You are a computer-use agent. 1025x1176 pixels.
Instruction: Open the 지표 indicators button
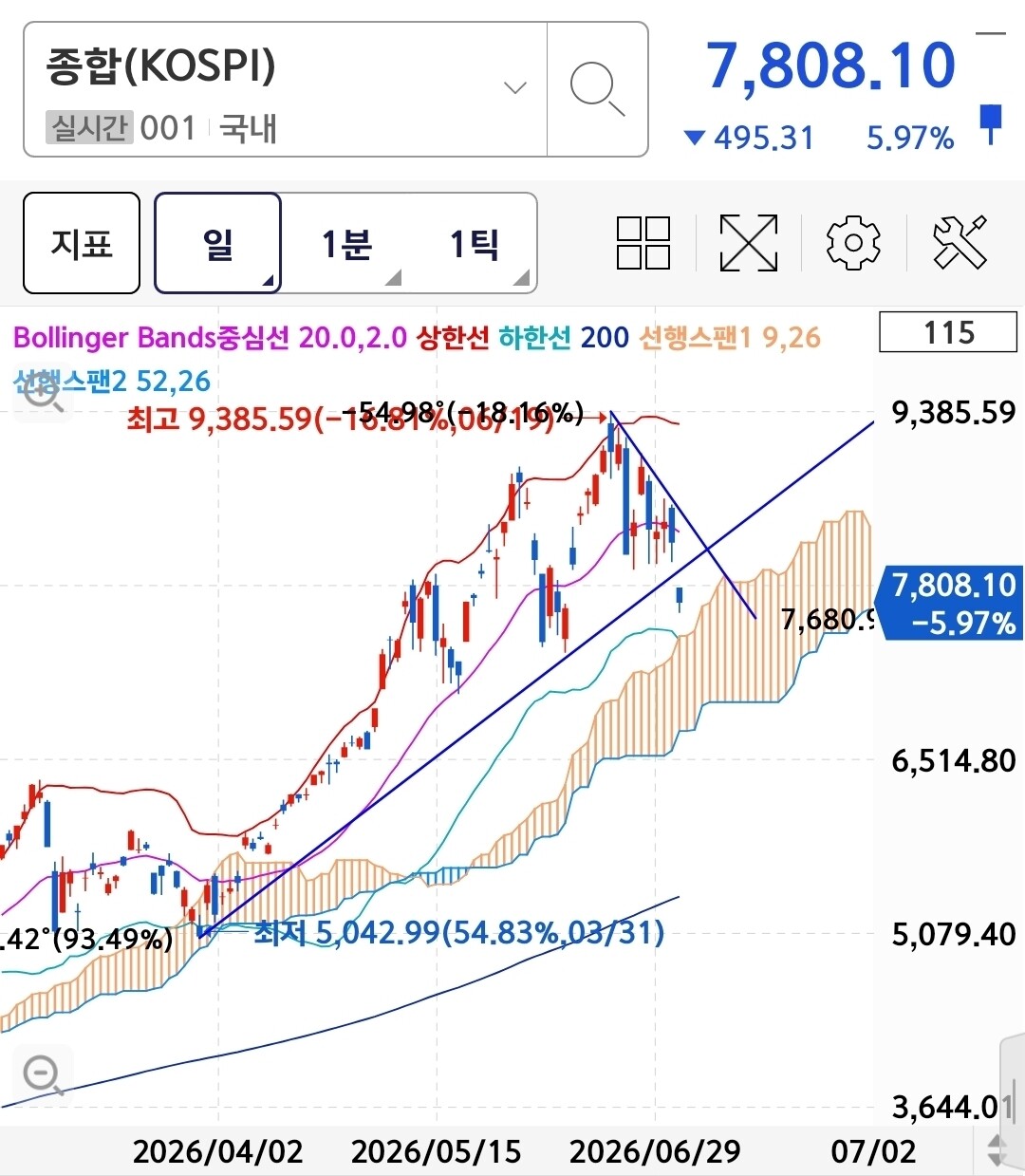click(82, 244)
